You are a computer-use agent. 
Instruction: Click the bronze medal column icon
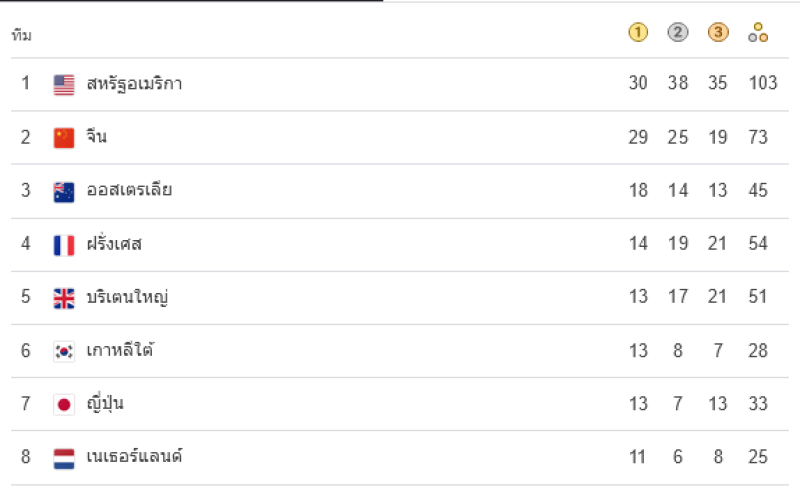(718, 33)
